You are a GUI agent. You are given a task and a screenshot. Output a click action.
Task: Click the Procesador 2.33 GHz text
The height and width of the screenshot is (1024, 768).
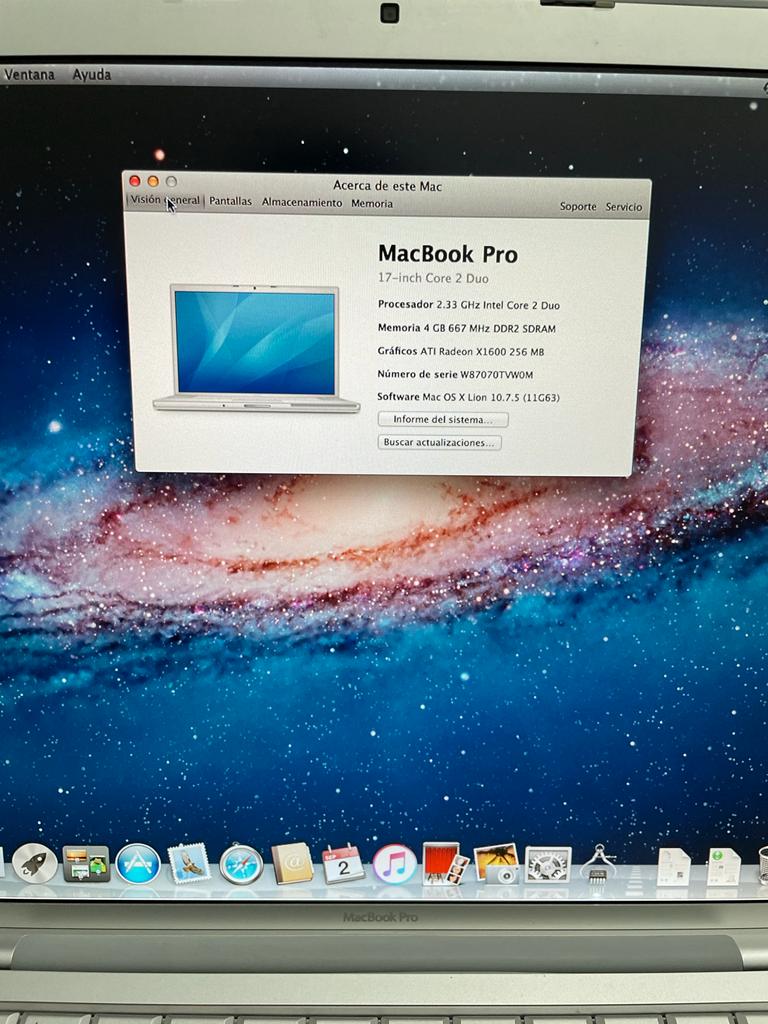(x=468, y=305)
